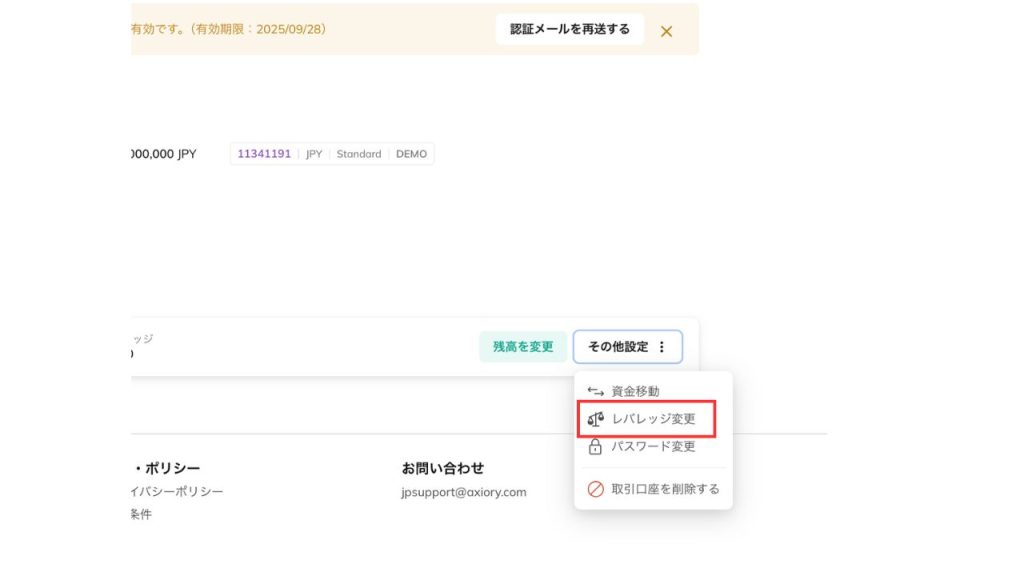The height and width of the screenshot is (576, 1024).
Task: Click the jpsupport@axiory.com email address
Action: (466, 492)
